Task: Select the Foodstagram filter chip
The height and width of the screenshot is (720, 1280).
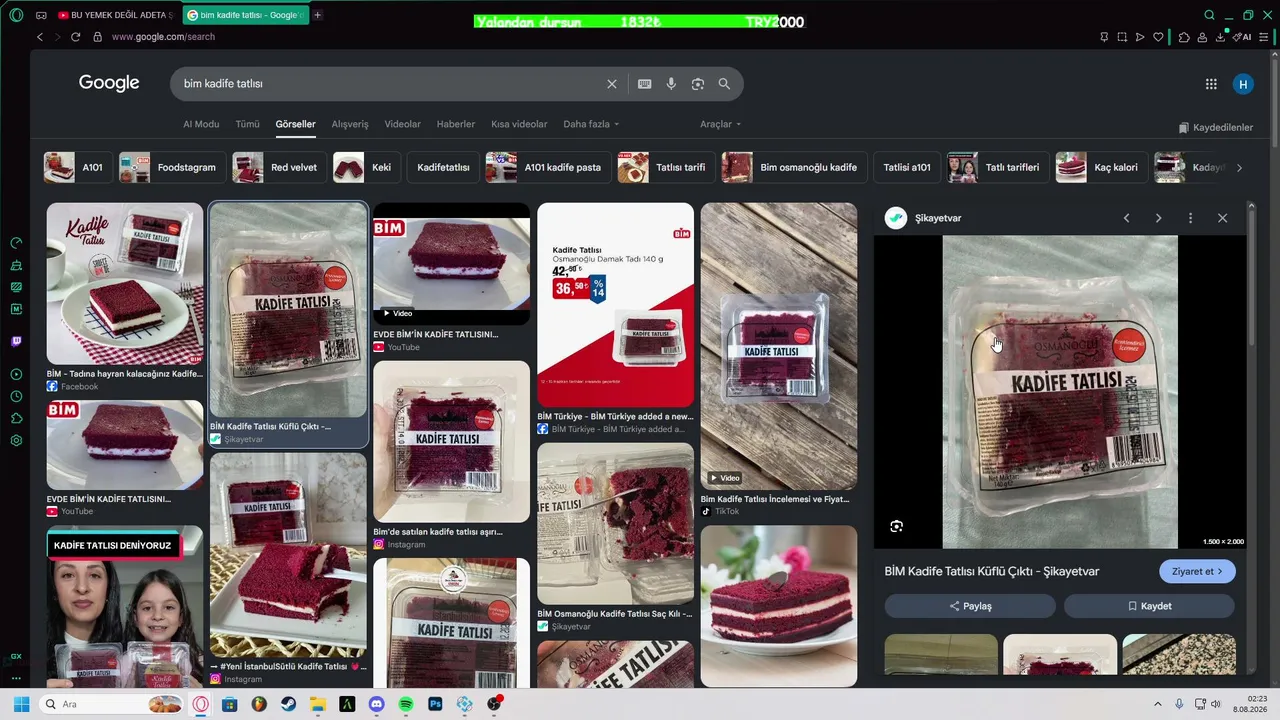Action: [172, 167]
